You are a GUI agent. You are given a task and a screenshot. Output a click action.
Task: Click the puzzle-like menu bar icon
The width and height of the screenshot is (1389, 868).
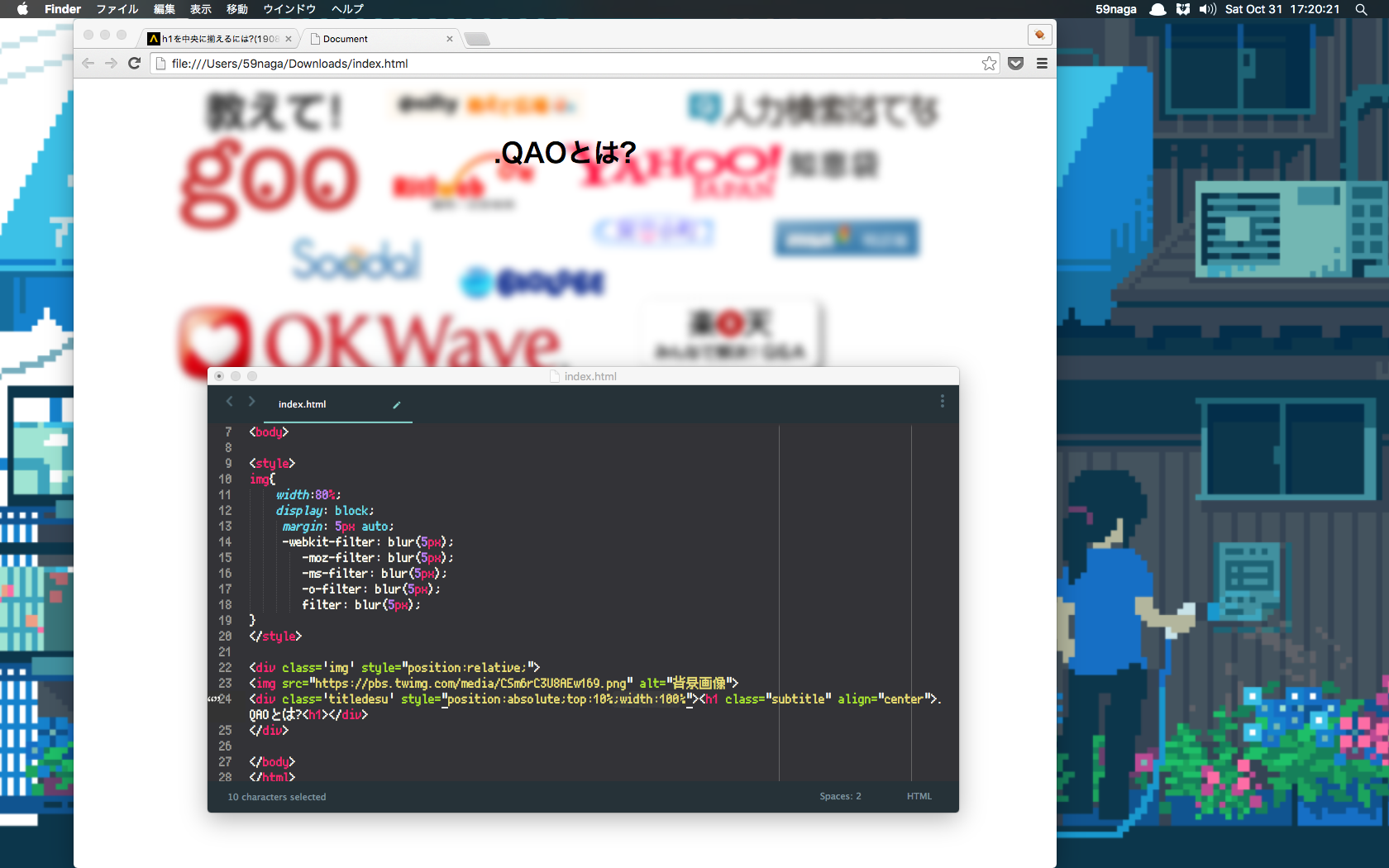[x=1183, y=9]
